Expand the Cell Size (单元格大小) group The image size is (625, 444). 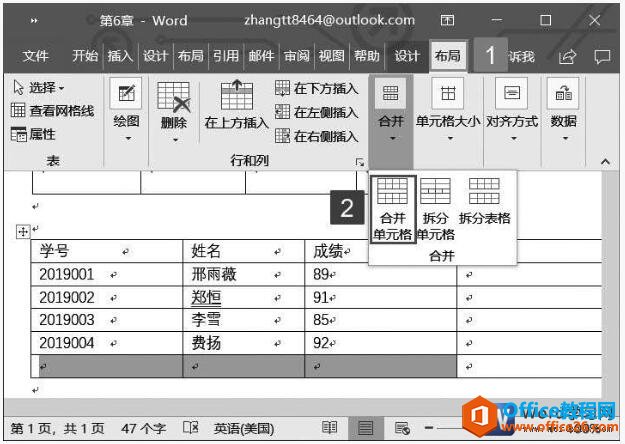[448, 110]
